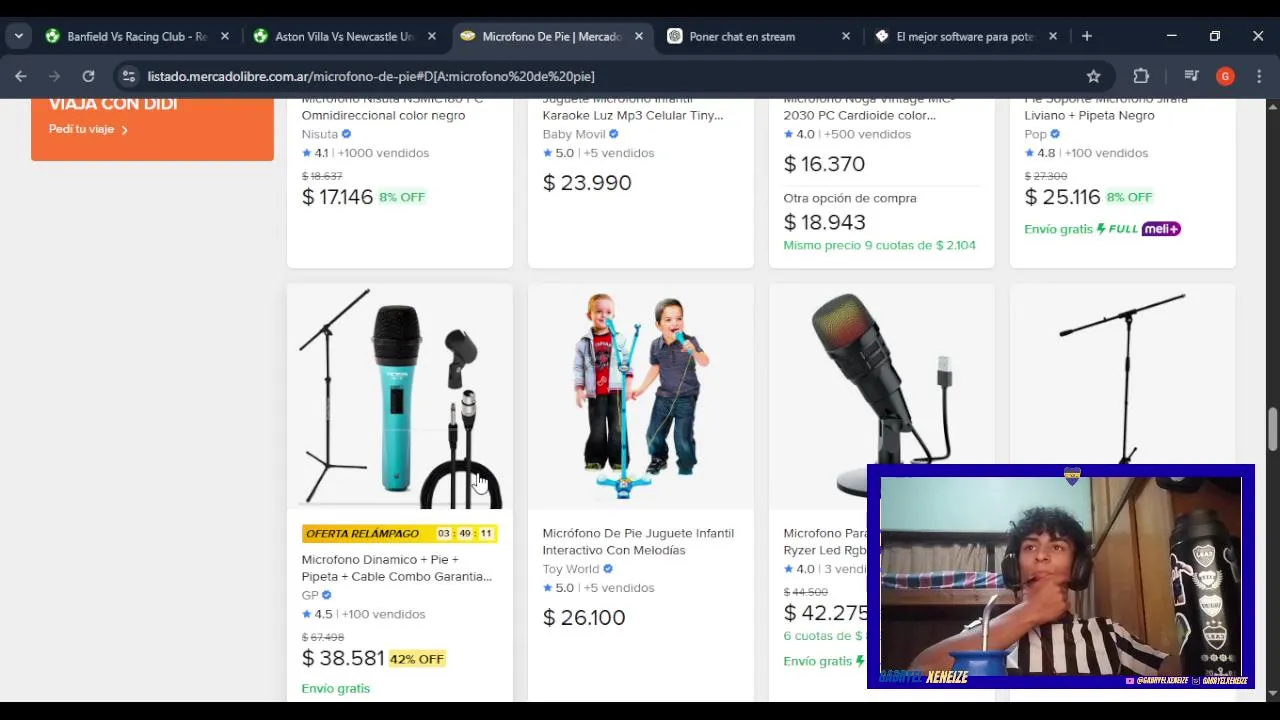Open Liviano + Pipeta Negro listing
The height and width of the screenshot is (720, 1280).
click(x=1105, y=107)
